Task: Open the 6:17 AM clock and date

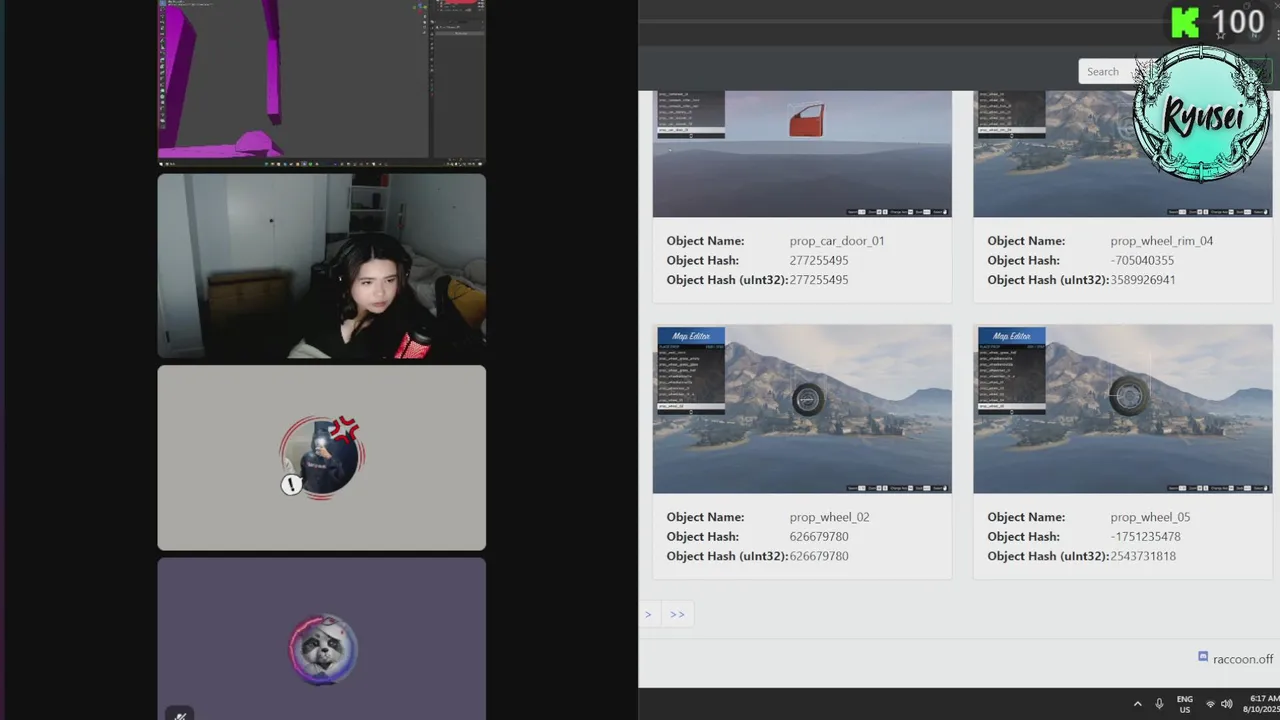Action: 1261,704
